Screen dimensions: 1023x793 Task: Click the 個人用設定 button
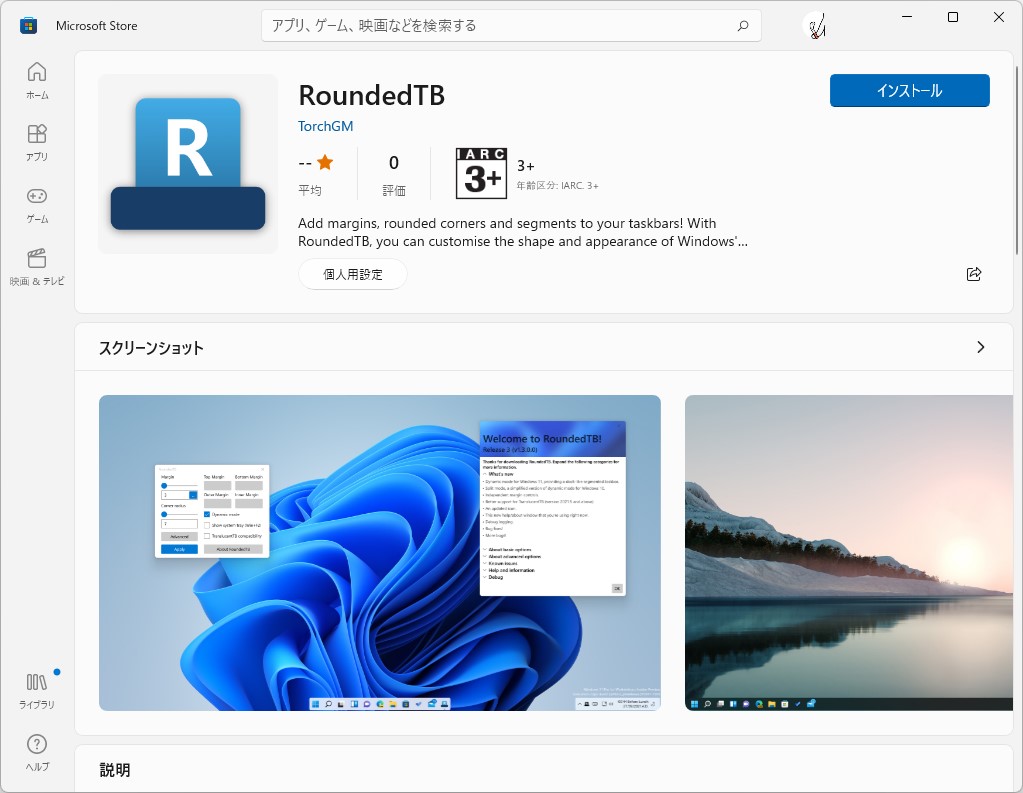(352, 273)
